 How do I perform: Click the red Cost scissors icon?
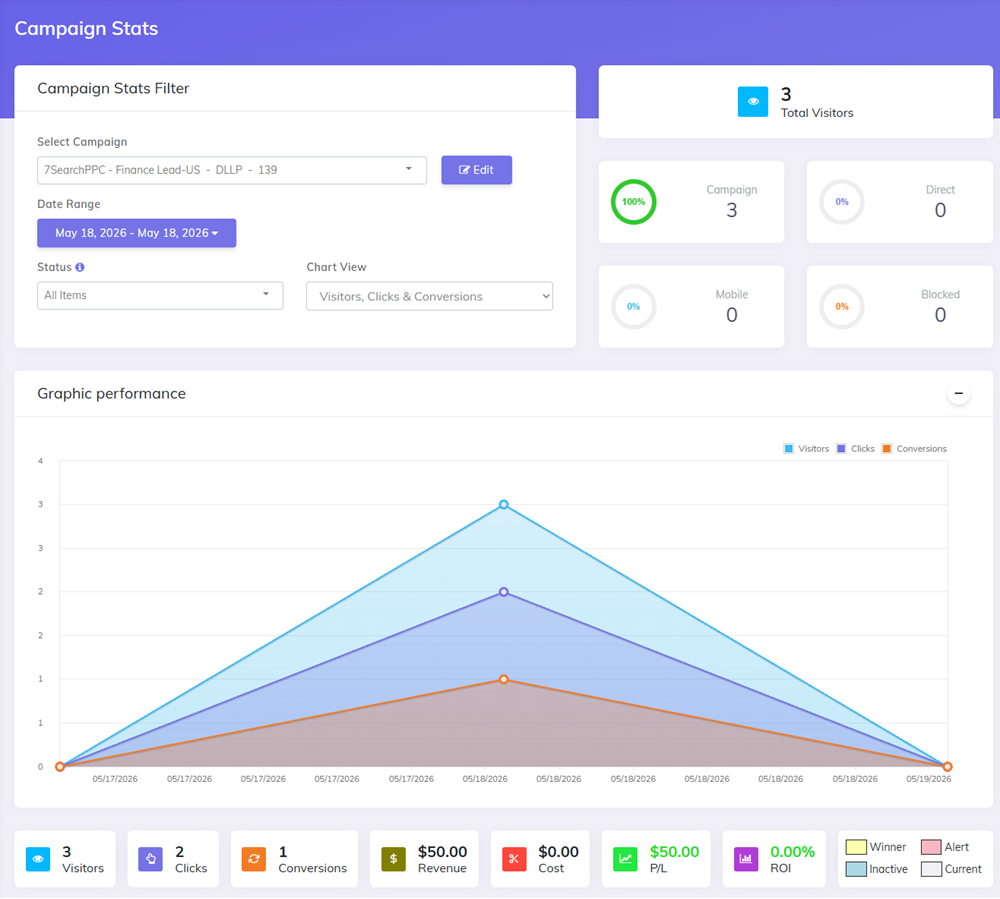514,859
